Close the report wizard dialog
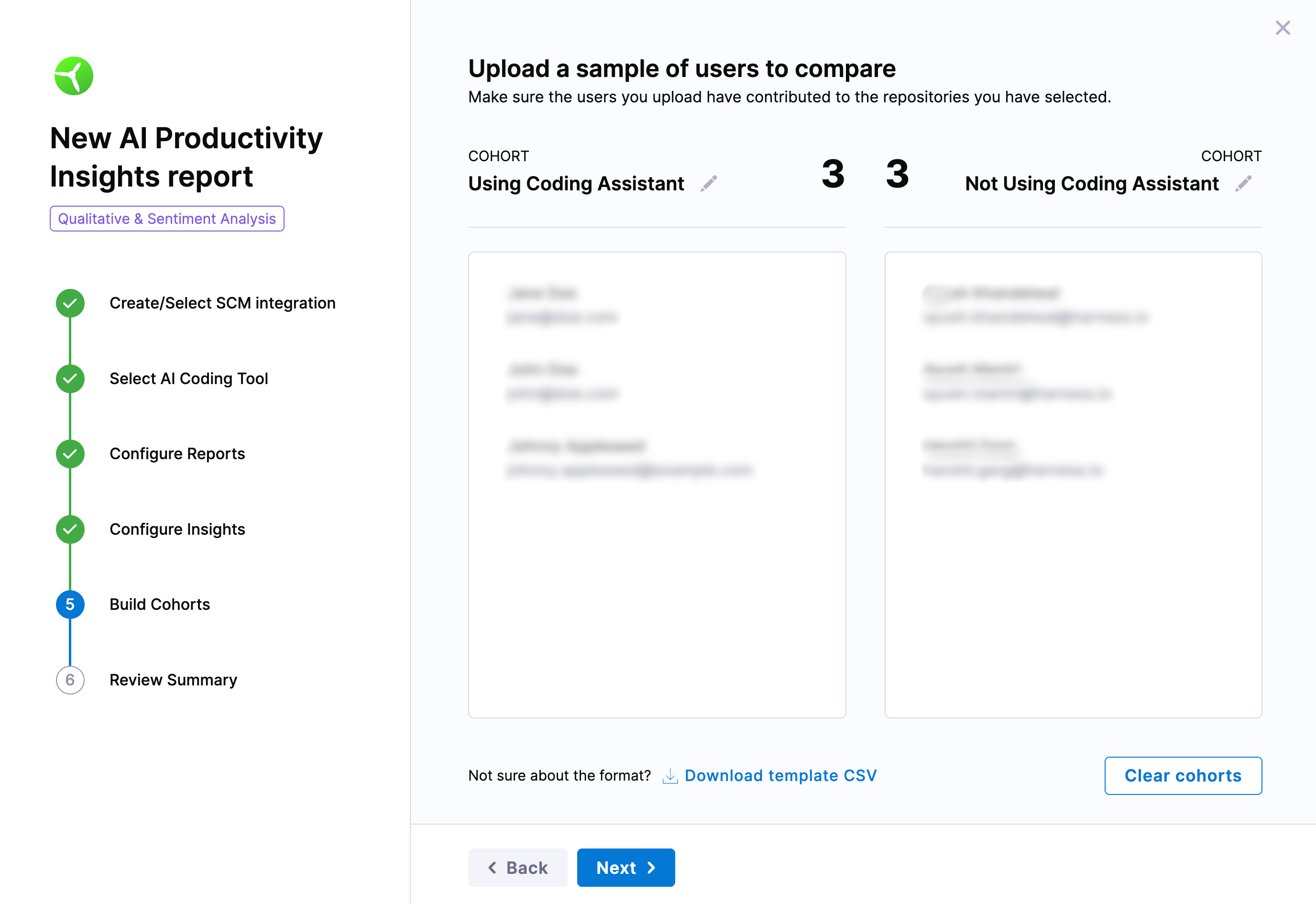This screenshot has height=904, width=1316. (1283, 28)
